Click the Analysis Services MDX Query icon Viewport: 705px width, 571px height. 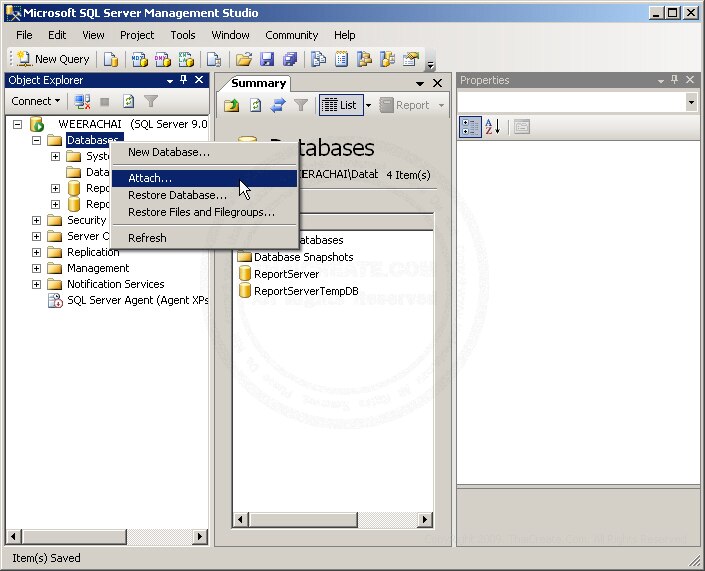[x=139, y=59]
